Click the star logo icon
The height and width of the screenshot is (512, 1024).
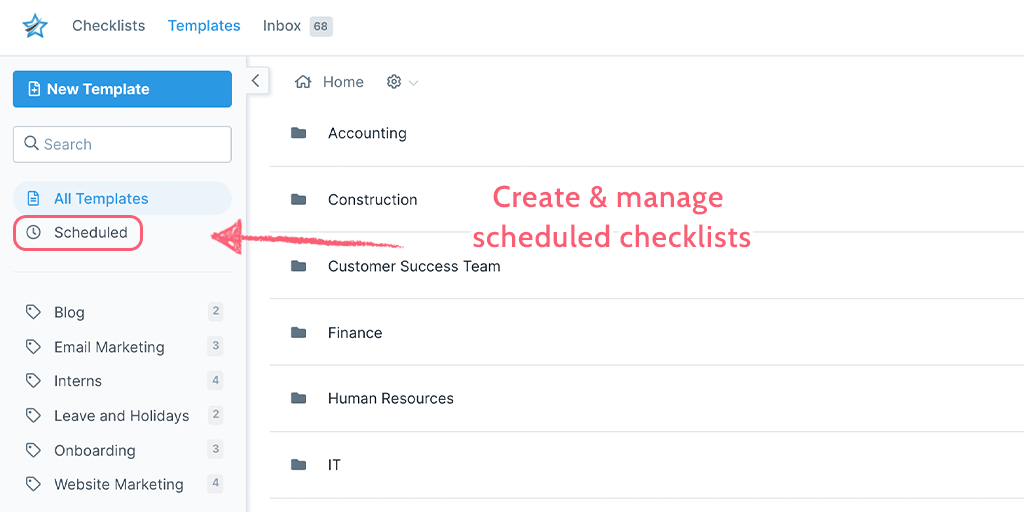click(35, 26)
